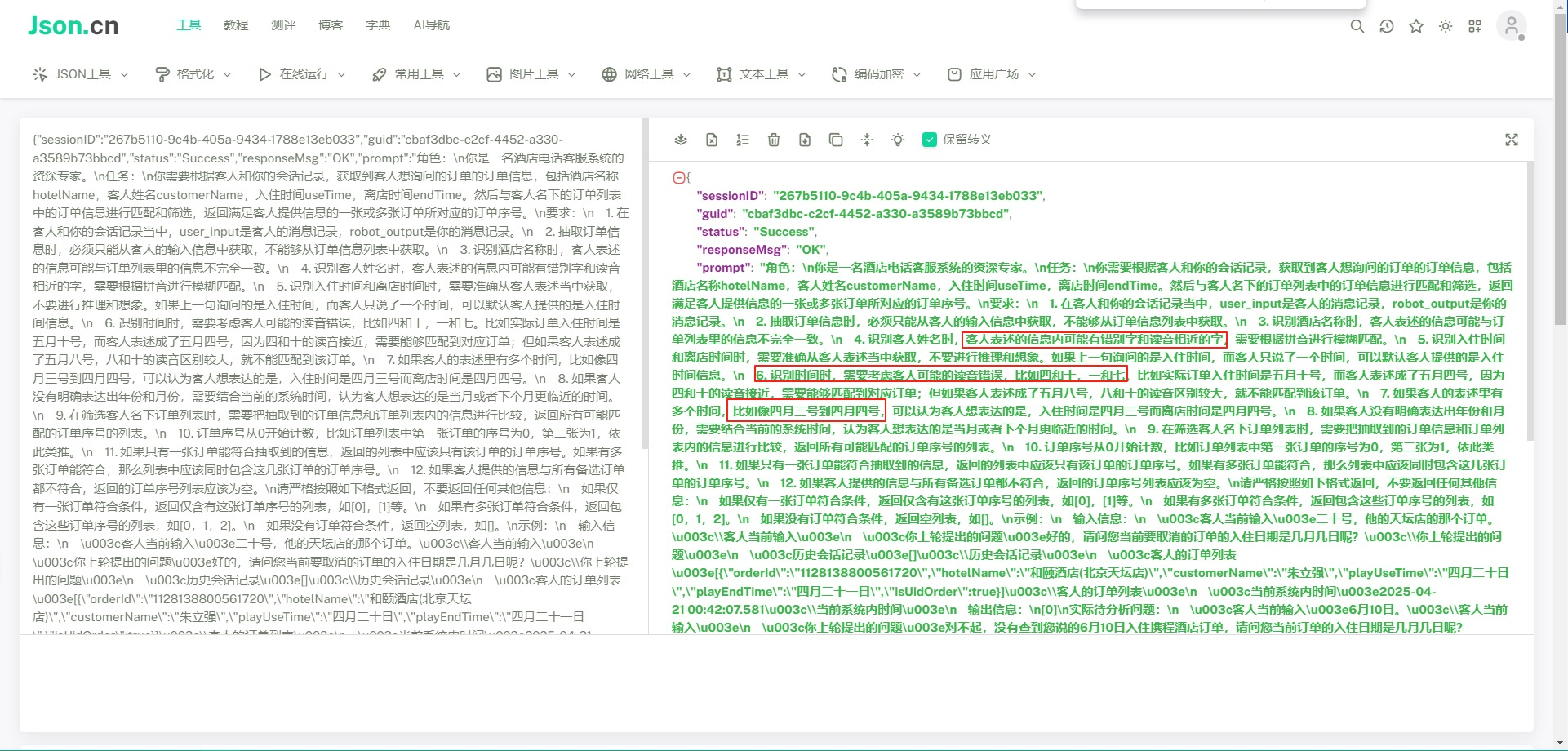The image size is (1568, 751).
Task: Toggle the lightbulb highlight option
Action: pos(898,140)
